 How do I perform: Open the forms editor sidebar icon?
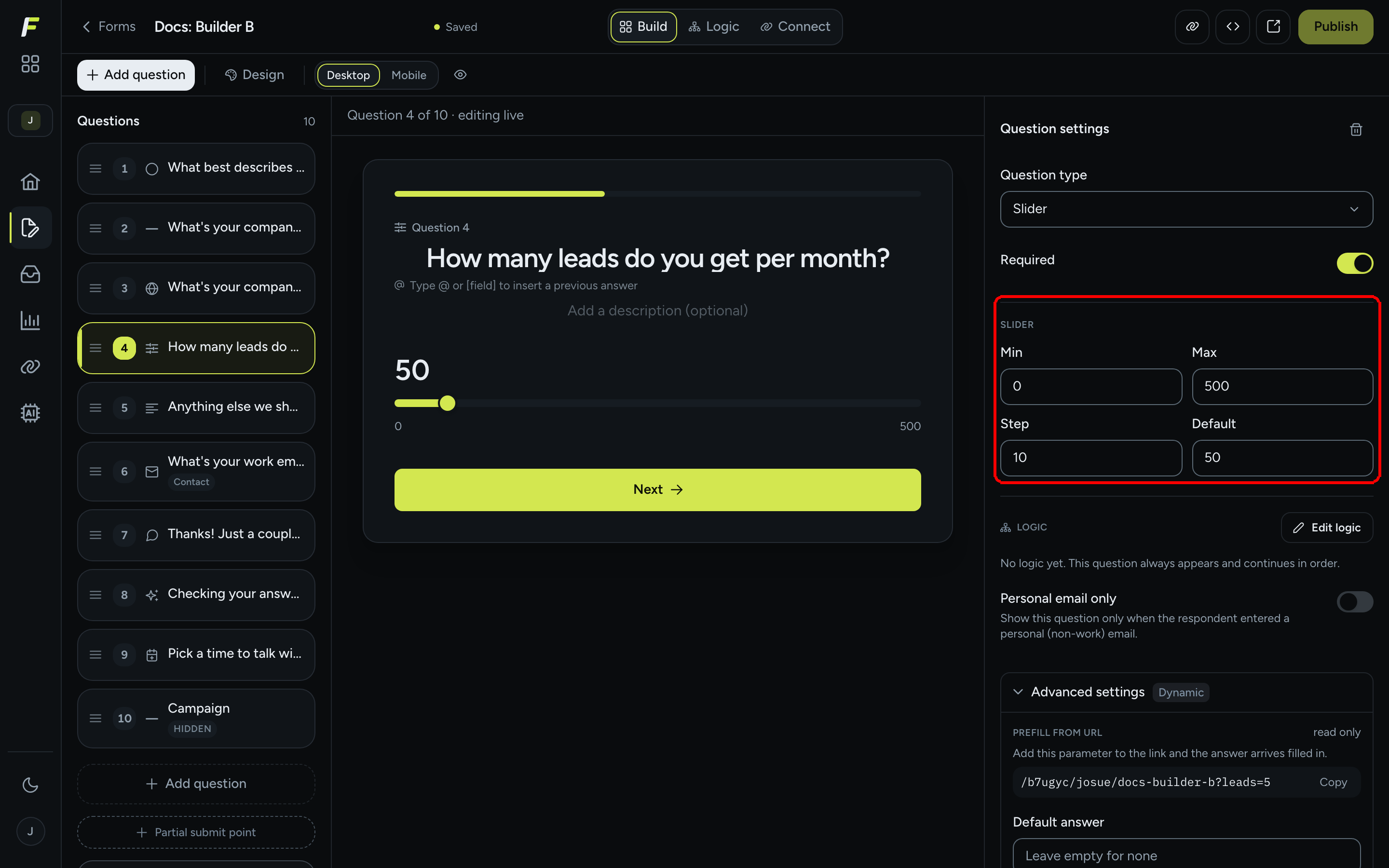[30, 227]
